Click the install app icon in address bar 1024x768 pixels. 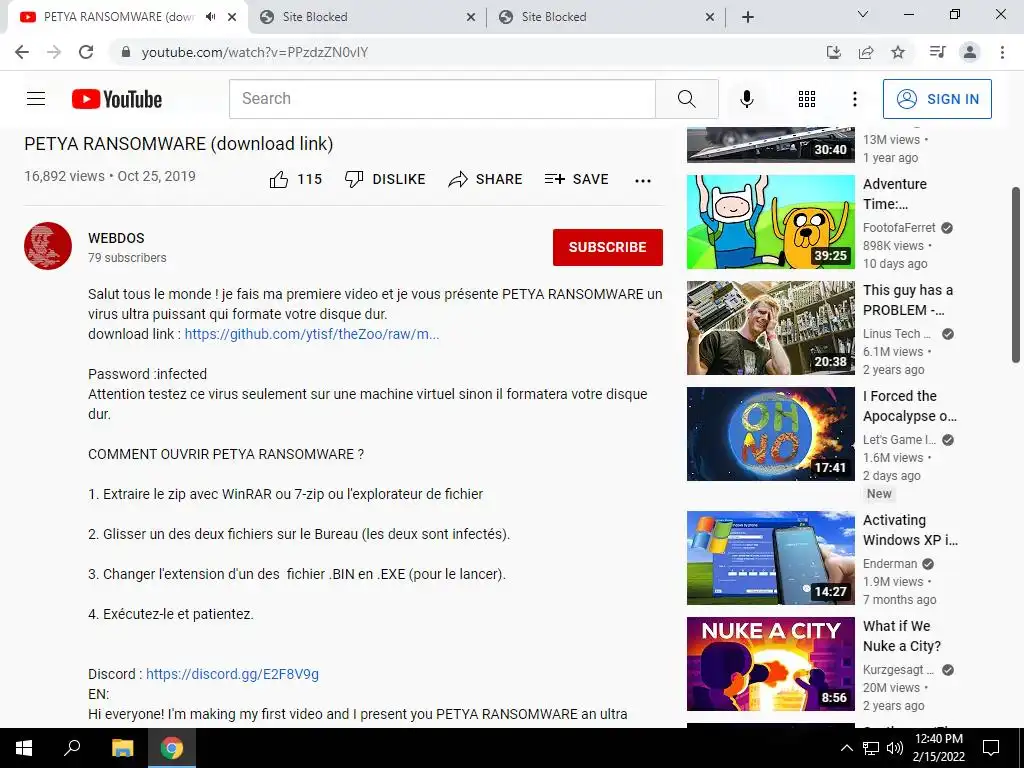[834, 52]
